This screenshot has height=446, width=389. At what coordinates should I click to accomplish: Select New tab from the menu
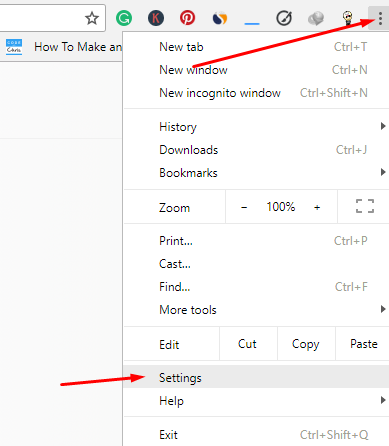(256, 47)
